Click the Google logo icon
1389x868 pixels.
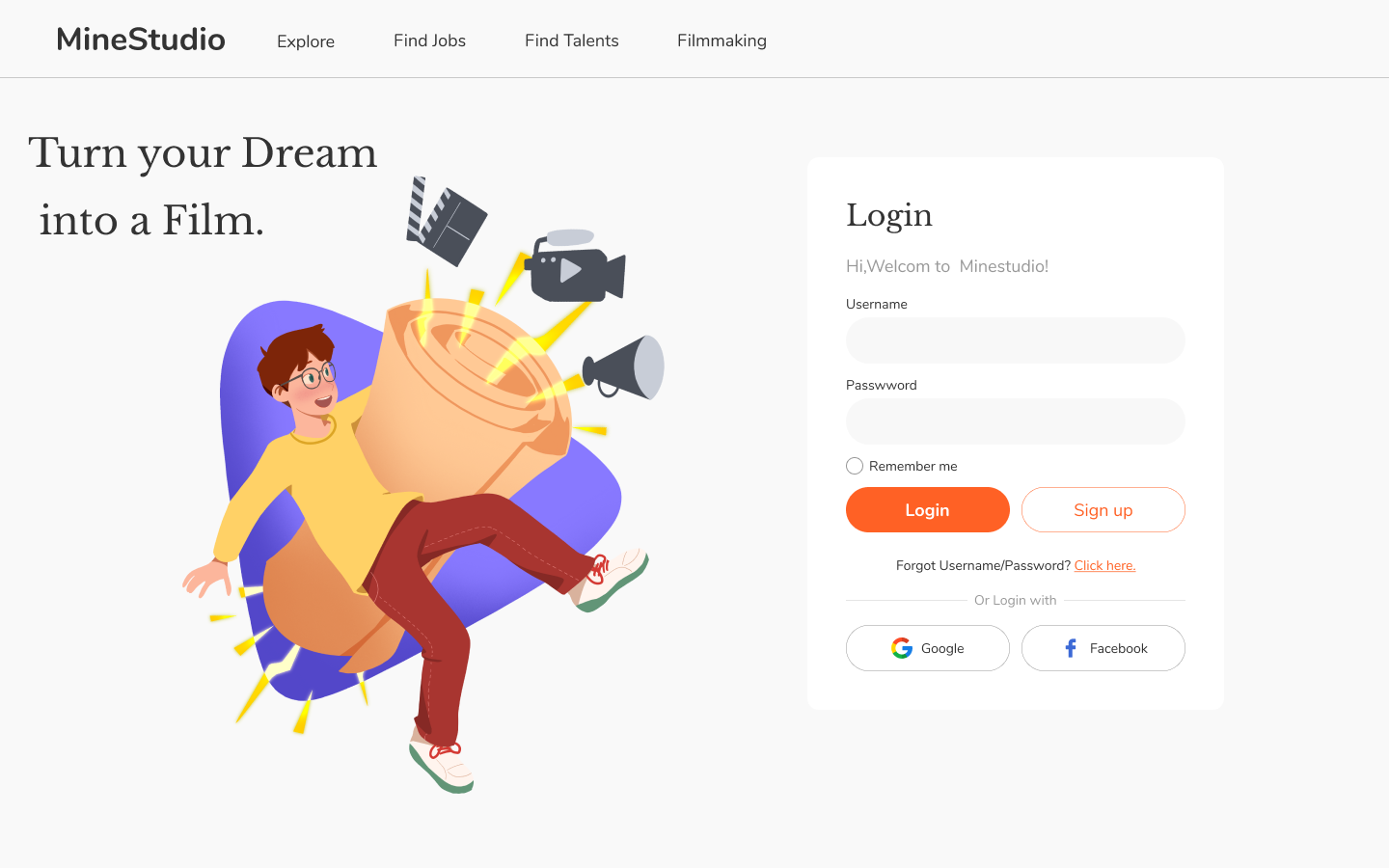pyautogui.click(x=902, y=648)
